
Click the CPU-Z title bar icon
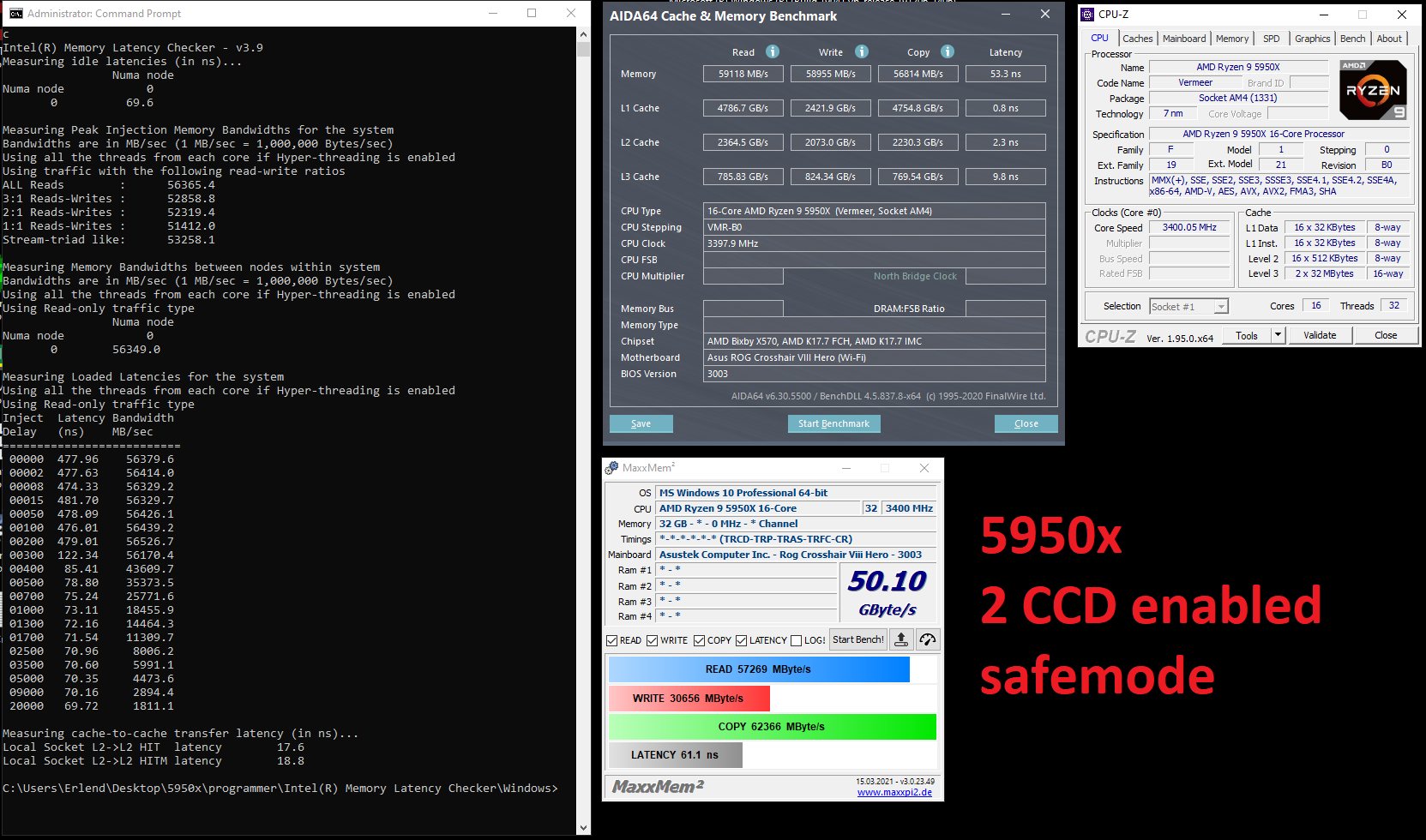[1087, 14]
